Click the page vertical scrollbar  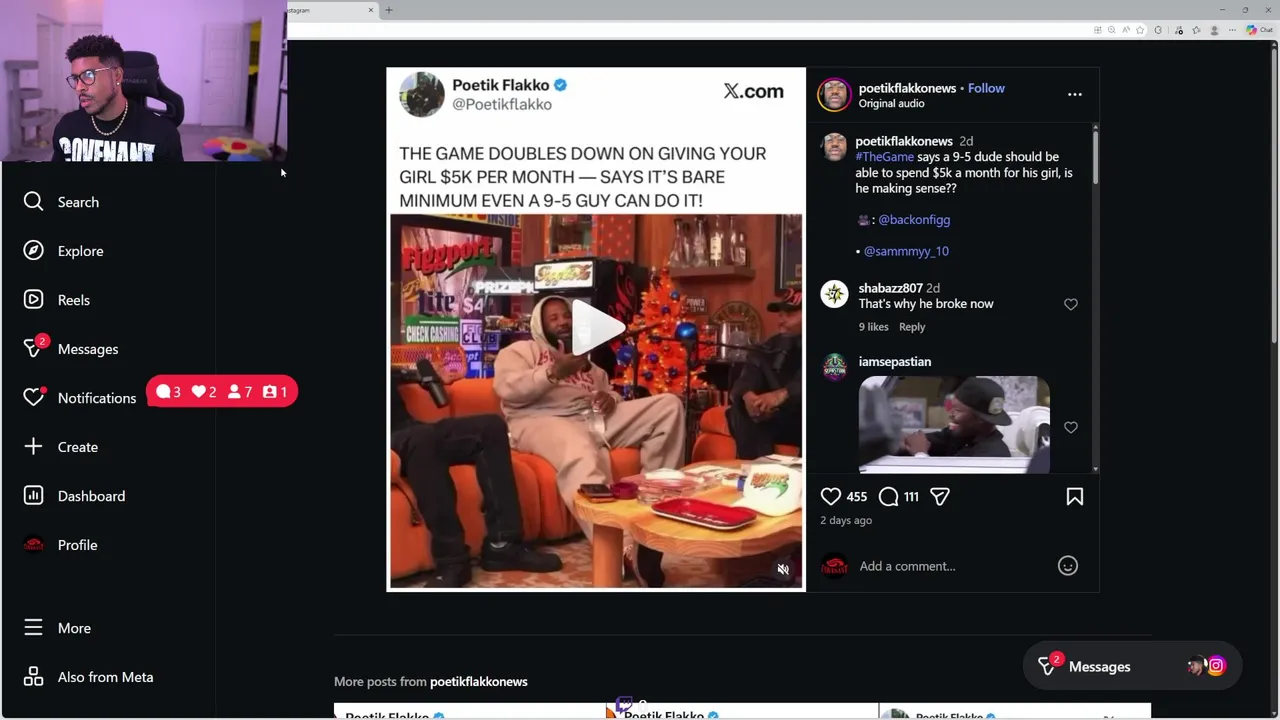pos(1275,195)
